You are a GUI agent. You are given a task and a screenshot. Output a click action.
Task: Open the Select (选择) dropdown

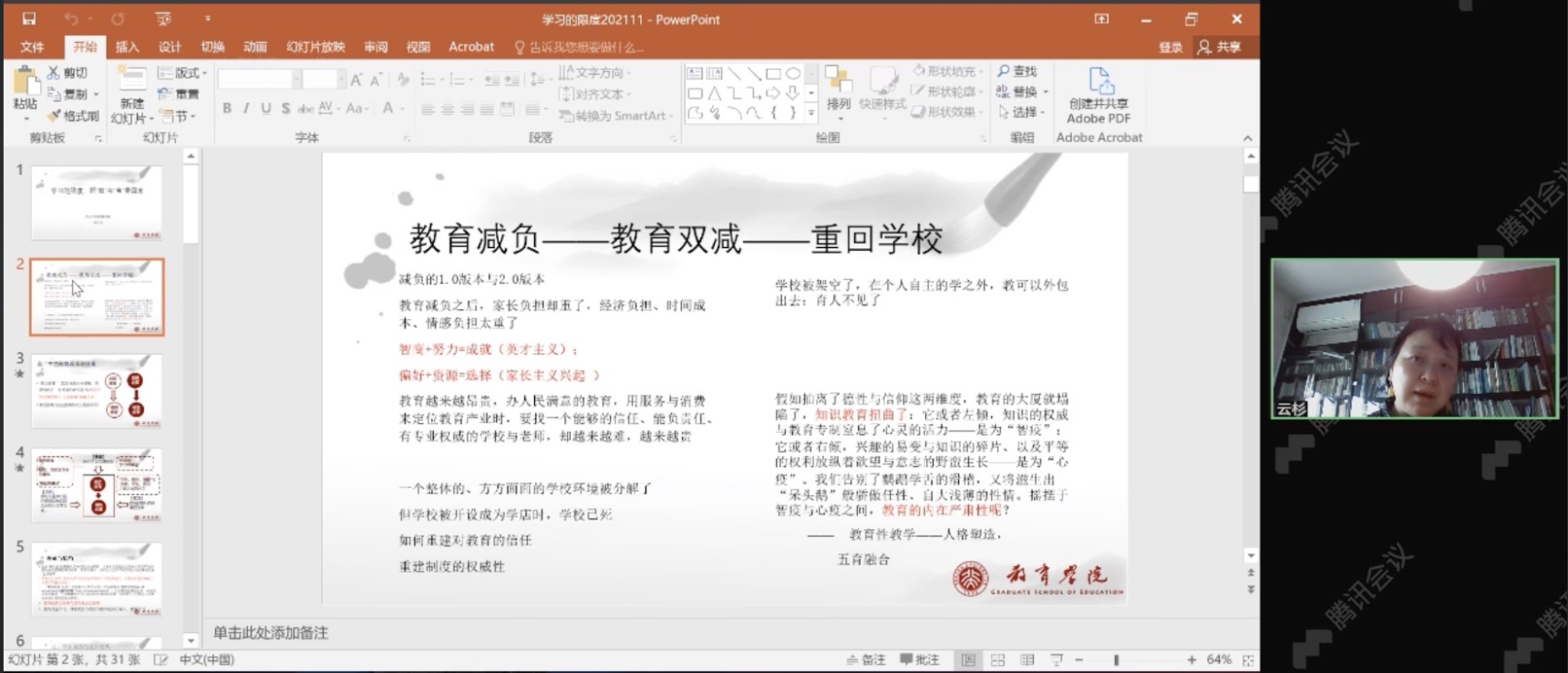[1023, 112]
